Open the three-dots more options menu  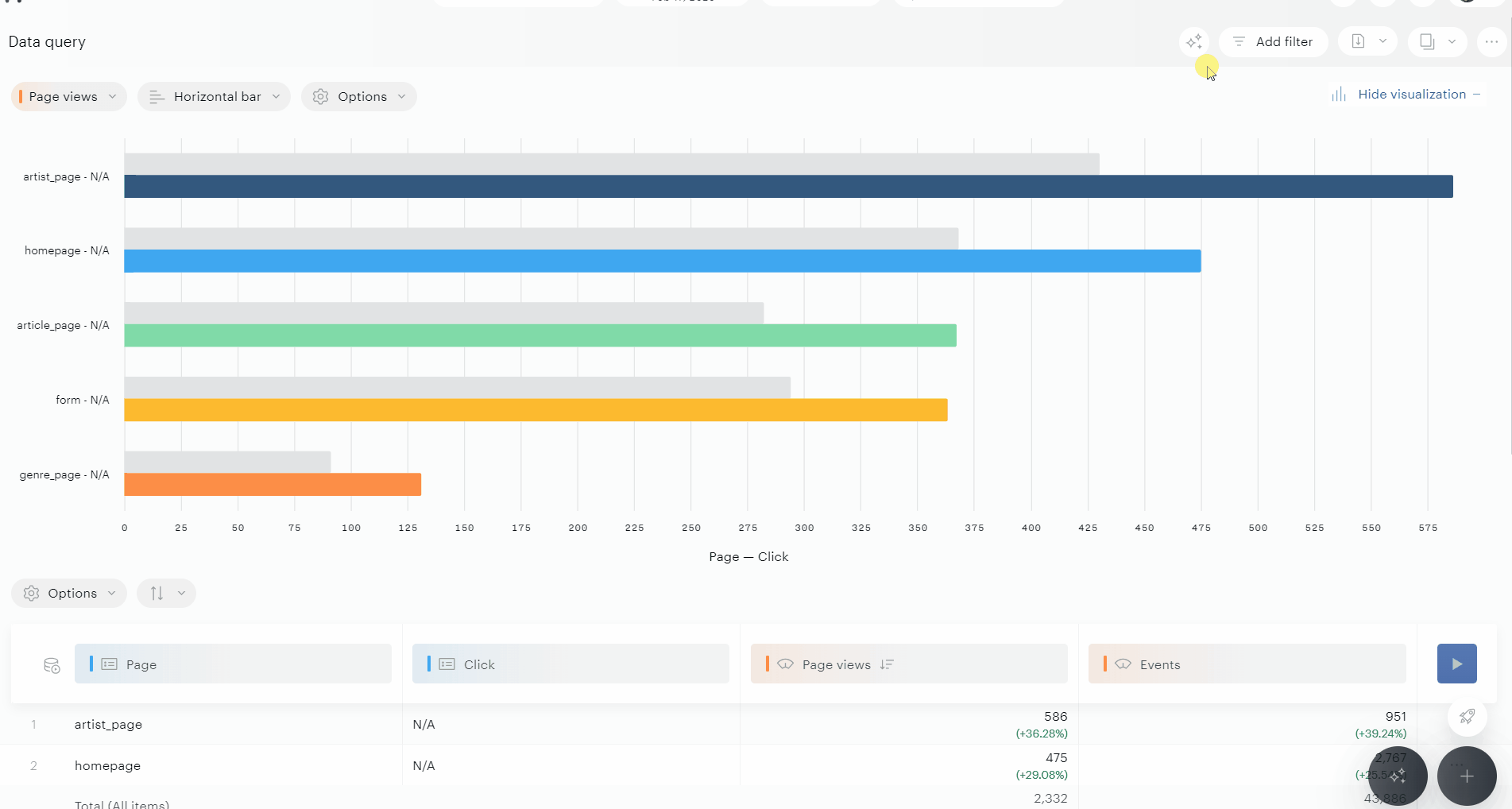pyautogui.click(x=1491, y=41)
